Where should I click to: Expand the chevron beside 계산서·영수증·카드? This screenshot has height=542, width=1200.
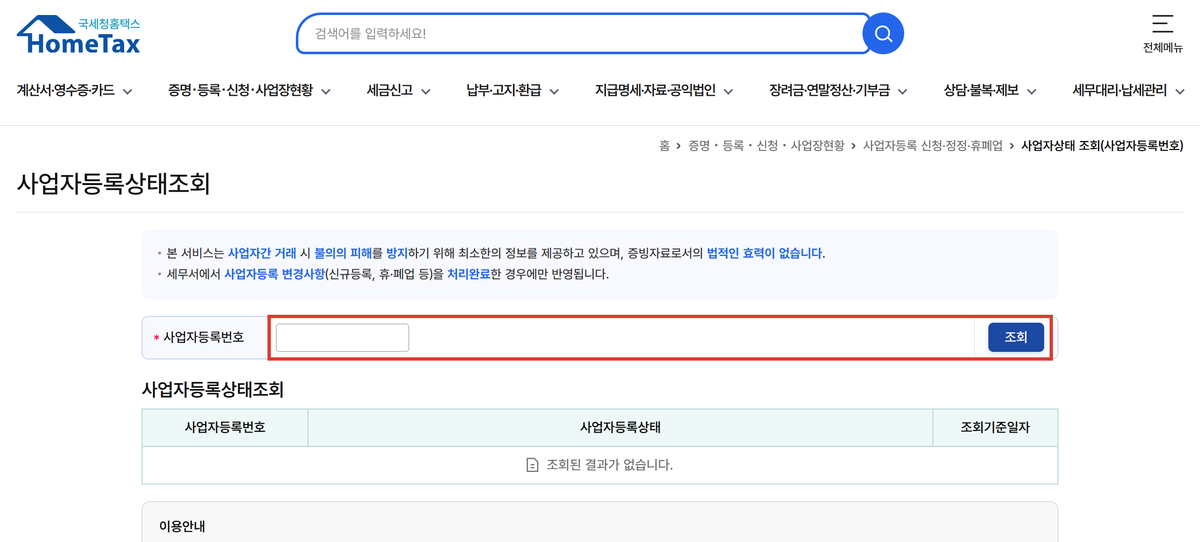coord(127,92)
